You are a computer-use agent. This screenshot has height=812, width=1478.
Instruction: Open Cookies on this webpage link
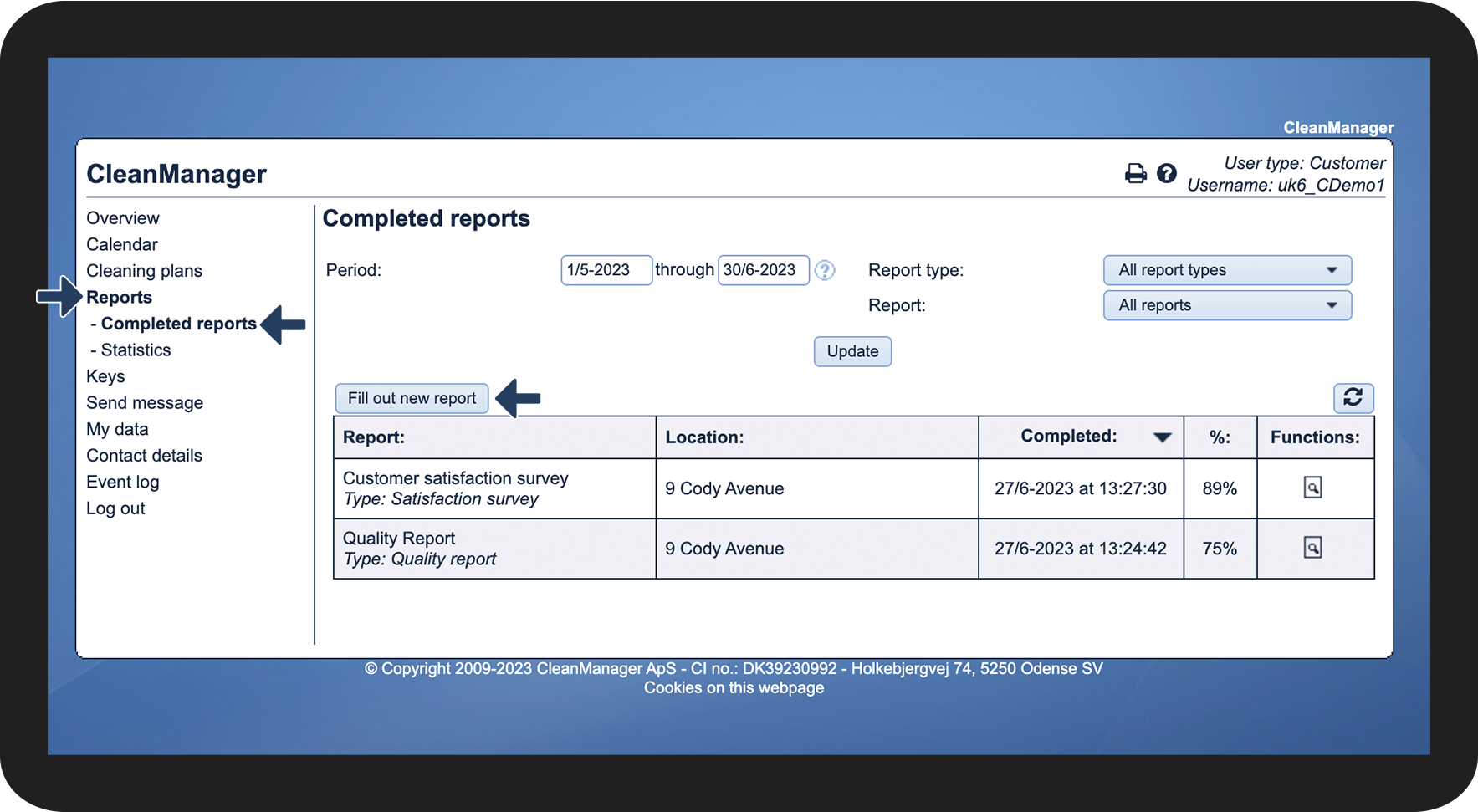[734, 687]
